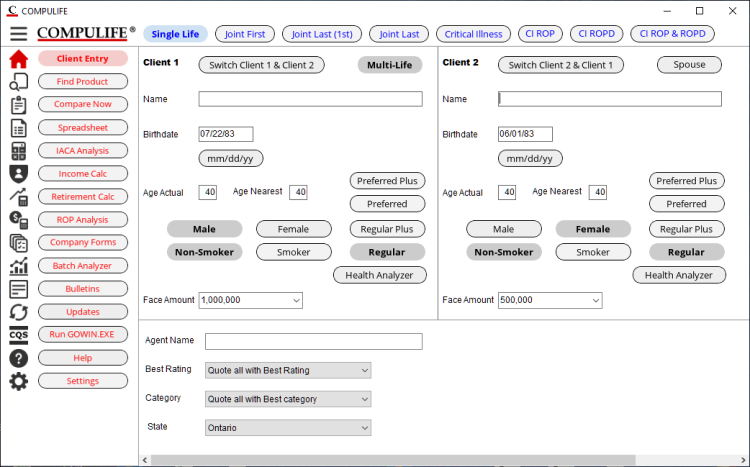Select the CI ROP tab
This screenshot has width=750, height=467.
(x=540, y=33)
